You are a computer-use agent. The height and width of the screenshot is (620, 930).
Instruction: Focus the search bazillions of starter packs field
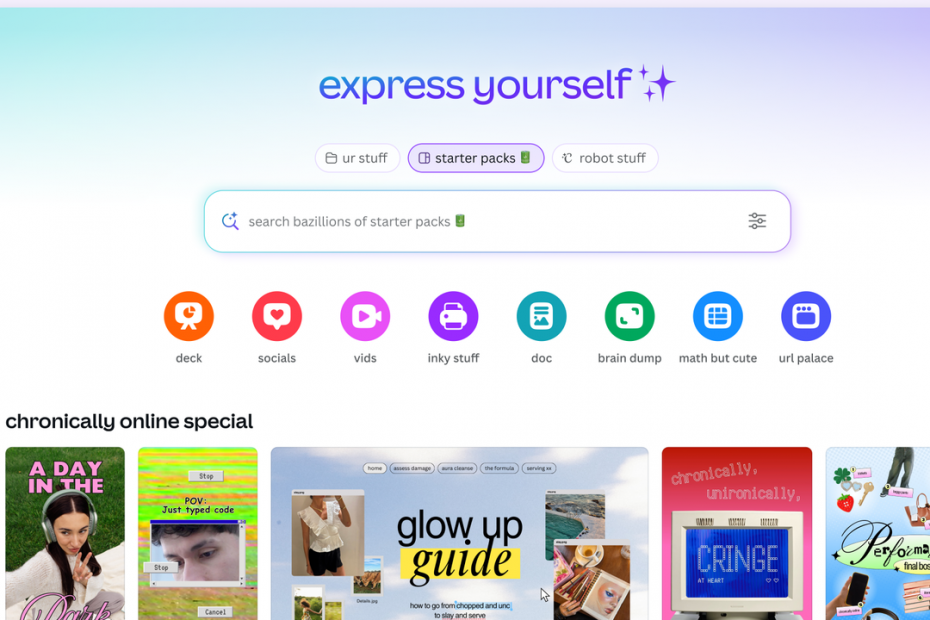coord(497,221)
